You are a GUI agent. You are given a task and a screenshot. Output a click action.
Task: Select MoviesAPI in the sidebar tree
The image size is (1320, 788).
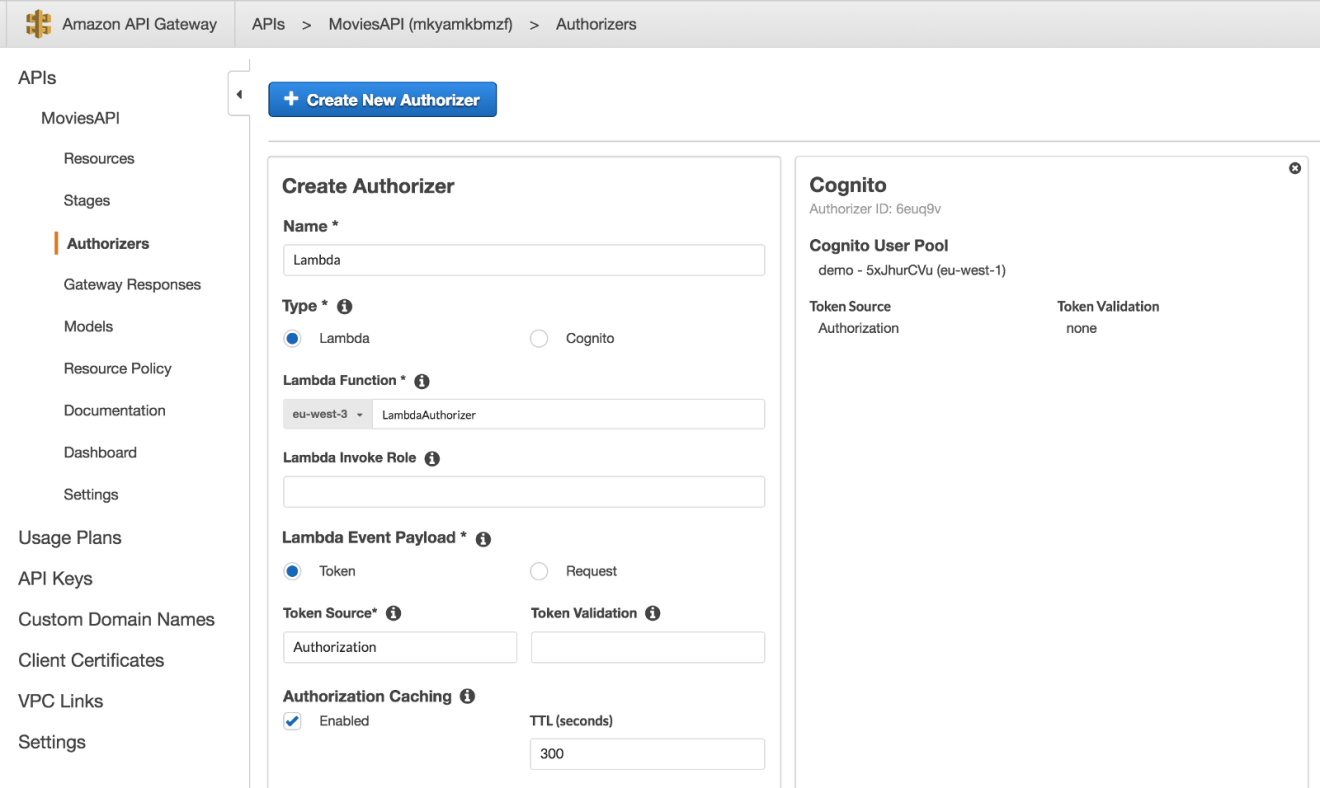click(x=80, y=118)
